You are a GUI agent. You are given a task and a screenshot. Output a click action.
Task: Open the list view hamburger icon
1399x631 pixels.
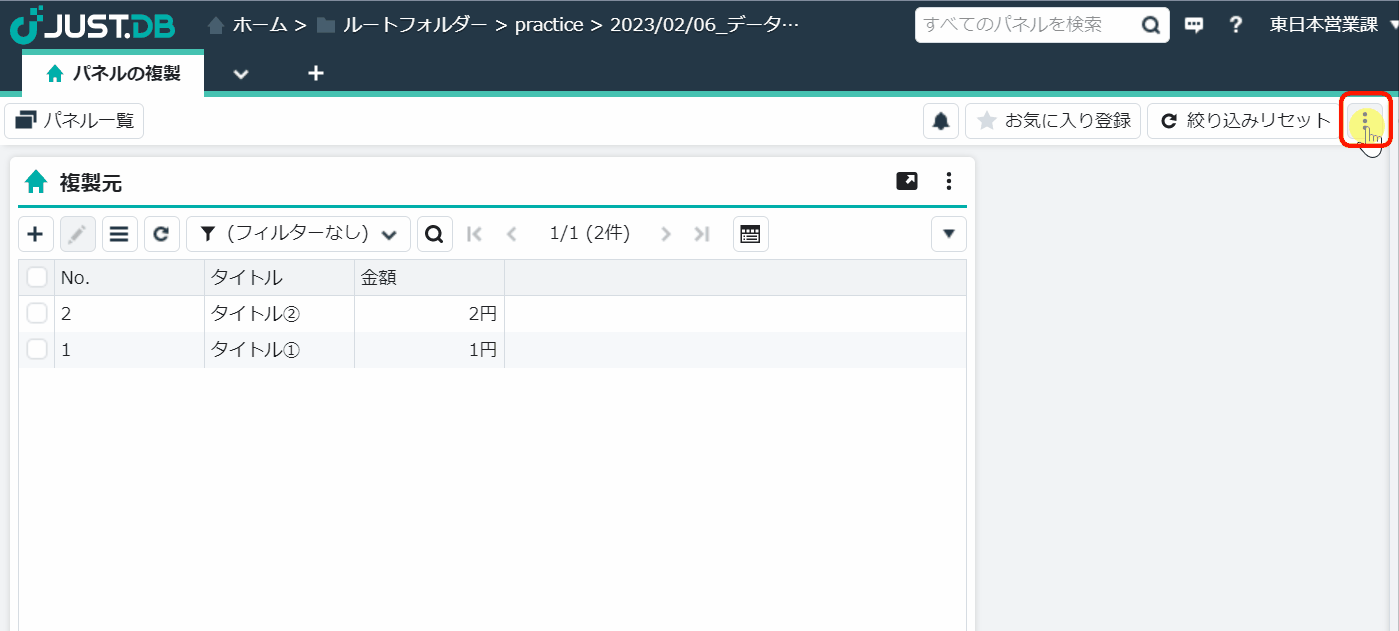[119, 233]
